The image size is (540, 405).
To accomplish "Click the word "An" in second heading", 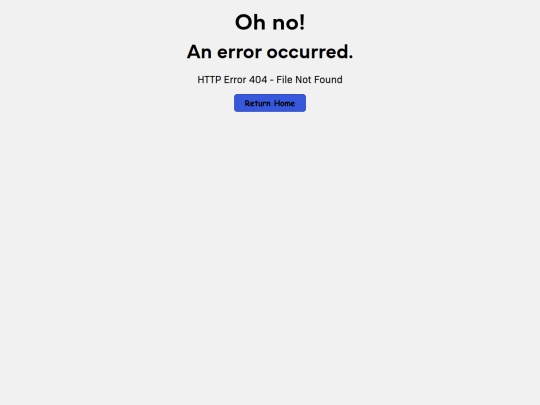I will (x=199, y=52).
